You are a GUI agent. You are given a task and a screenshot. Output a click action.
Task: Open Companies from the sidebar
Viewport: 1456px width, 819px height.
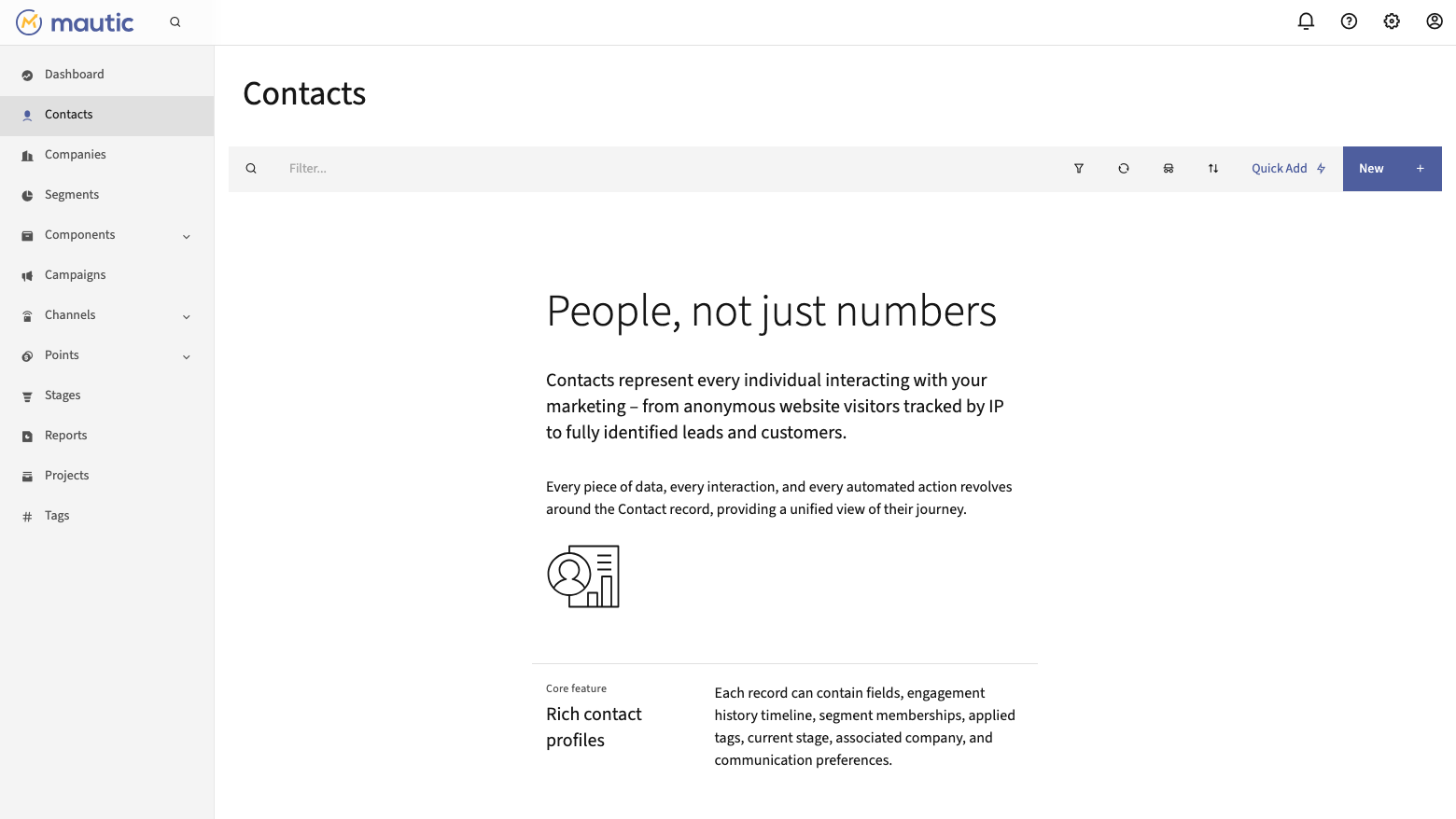click(x=106, y=155)
